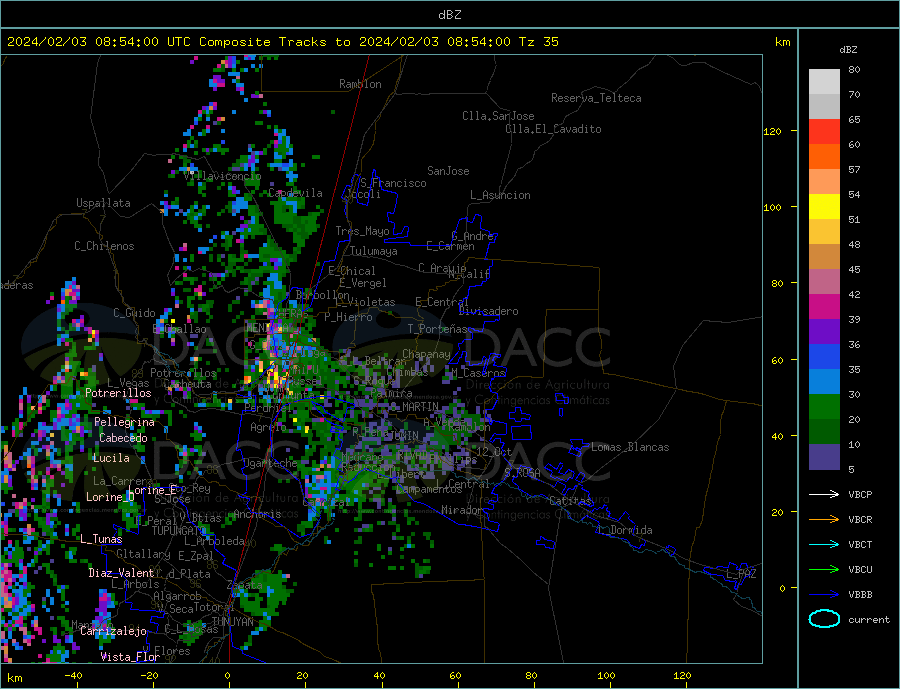The image size is (900, 689).
Task: Click the 'L_Dormida' map label
Action: 626,530
